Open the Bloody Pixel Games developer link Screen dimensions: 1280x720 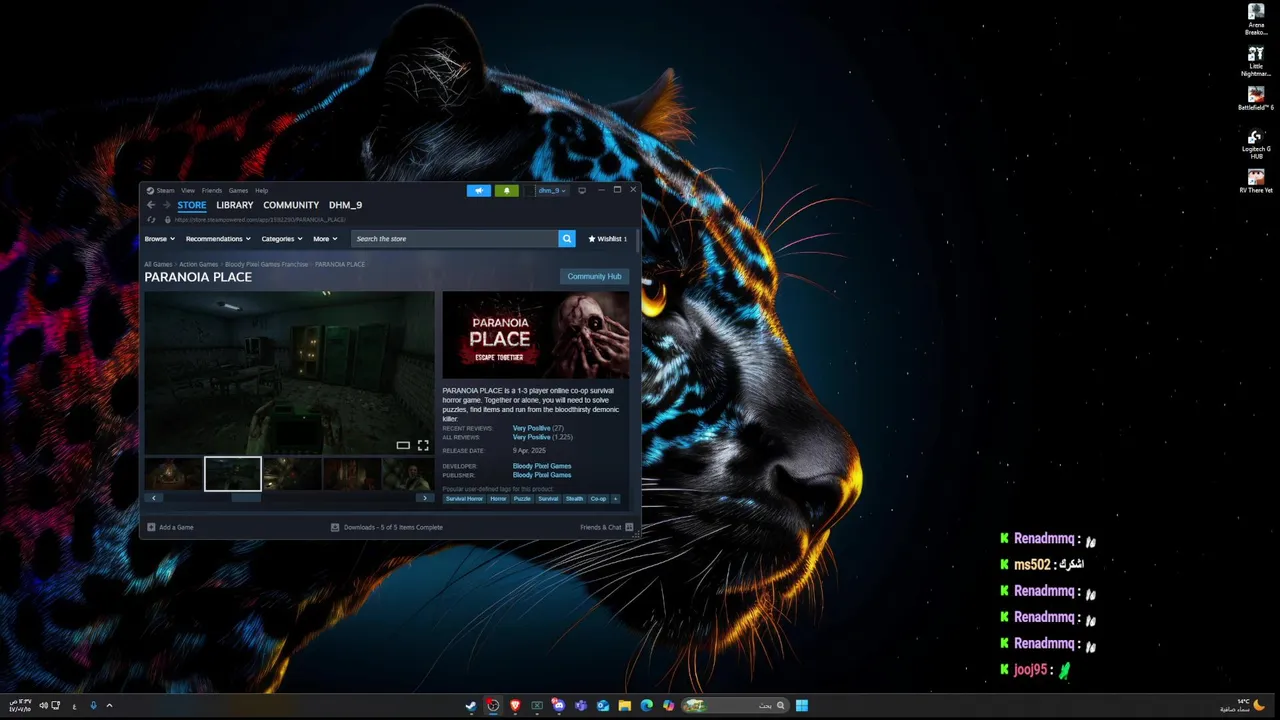(542, 466)
